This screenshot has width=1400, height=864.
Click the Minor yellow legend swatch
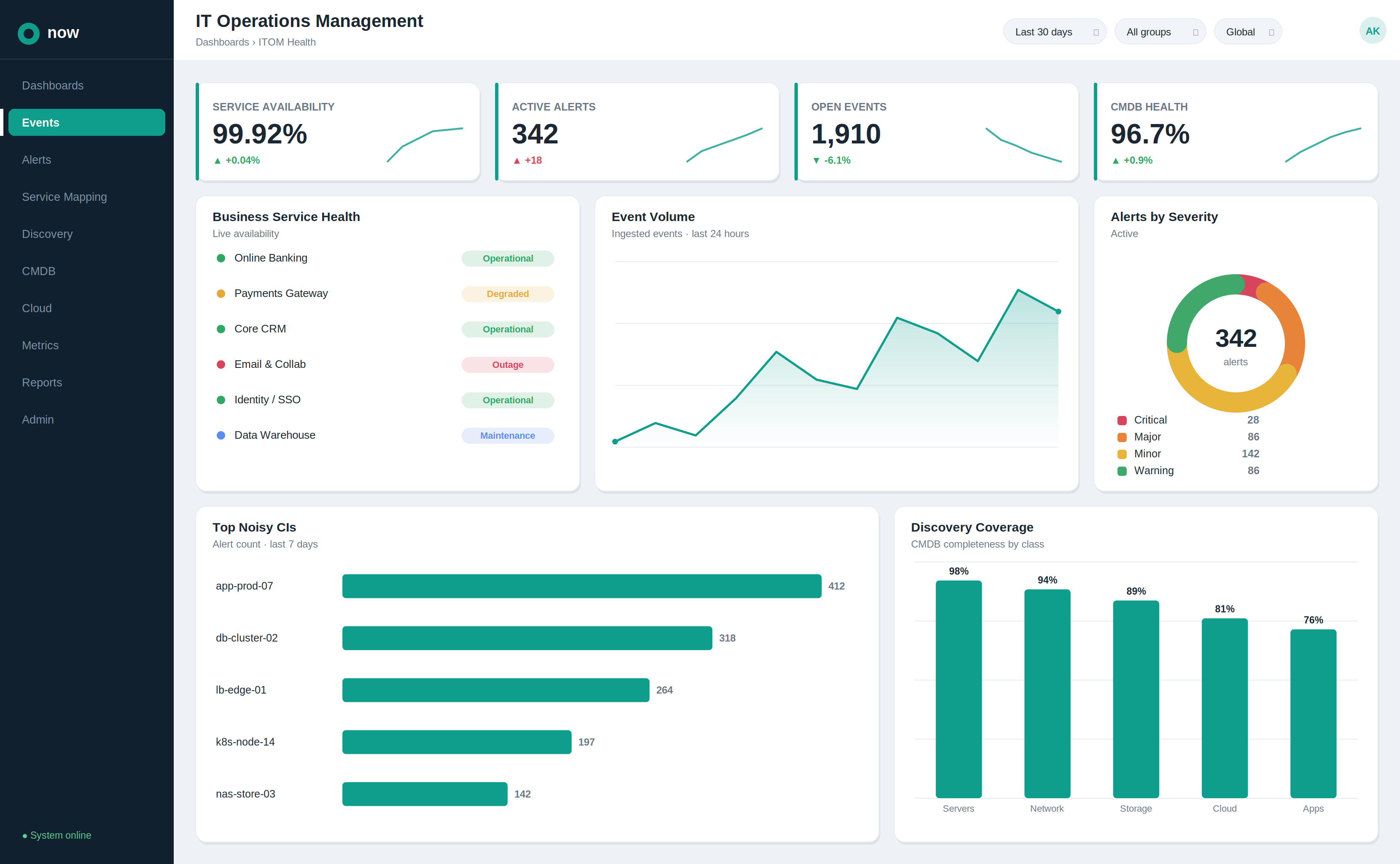(1122, 454)
